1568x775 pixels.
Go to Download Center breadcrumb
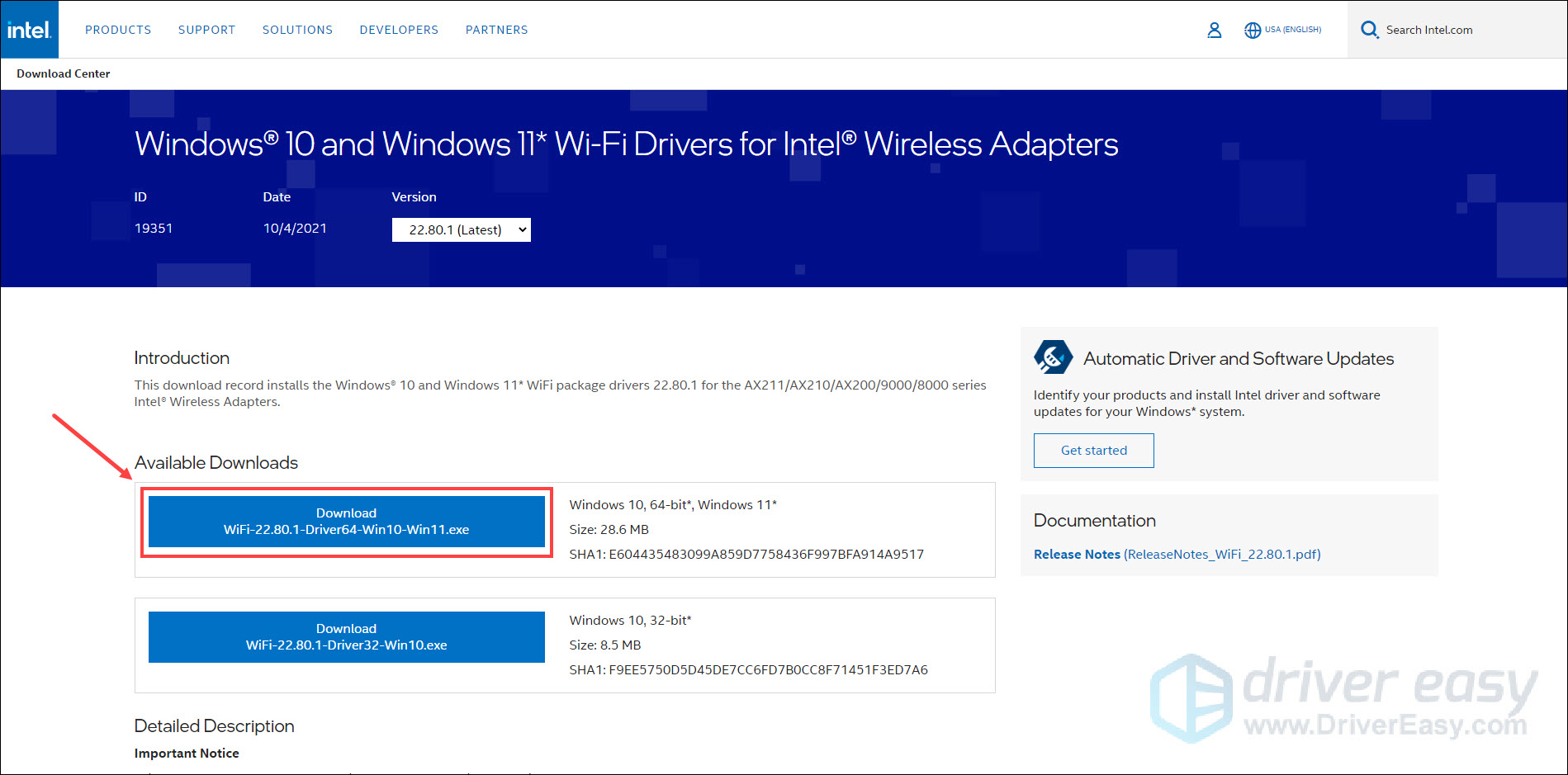pos(64,73)
